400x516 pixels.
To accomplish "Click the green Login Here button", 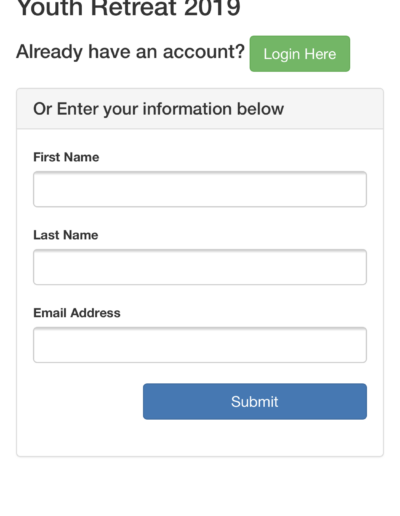I will click(300, 54).
